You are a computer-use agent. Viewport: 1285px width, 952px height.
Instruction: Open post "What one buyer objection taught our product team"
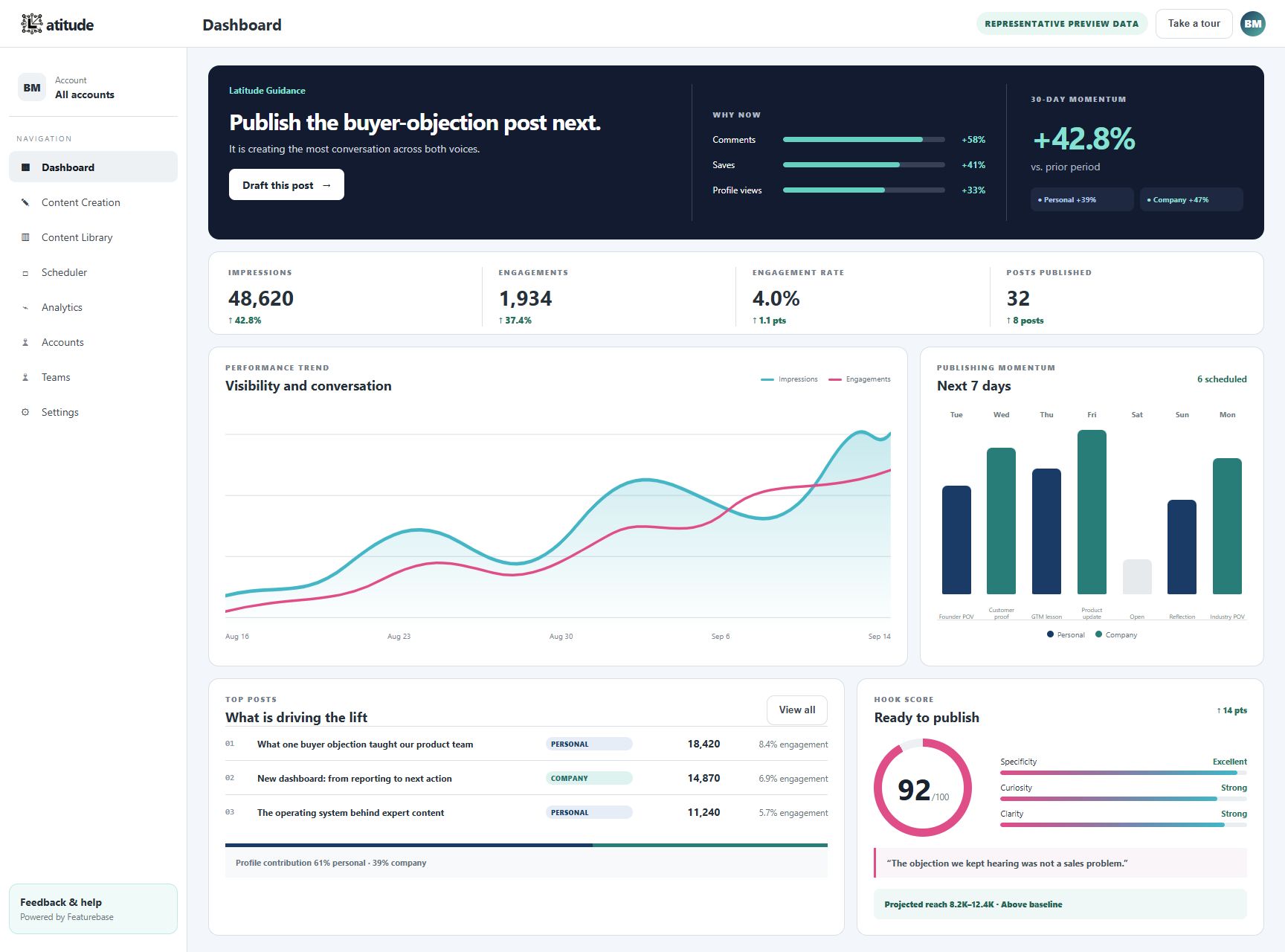pos(365,744)
